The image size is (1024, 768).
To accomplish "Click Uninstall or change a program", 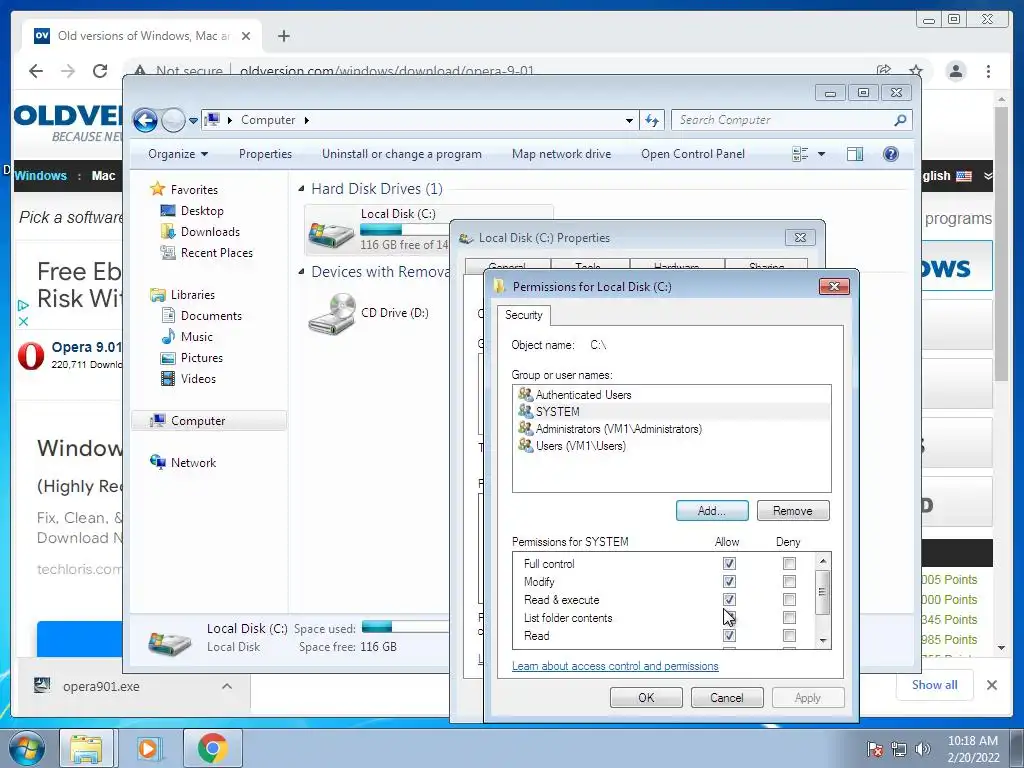I will (x=402, y=154).
